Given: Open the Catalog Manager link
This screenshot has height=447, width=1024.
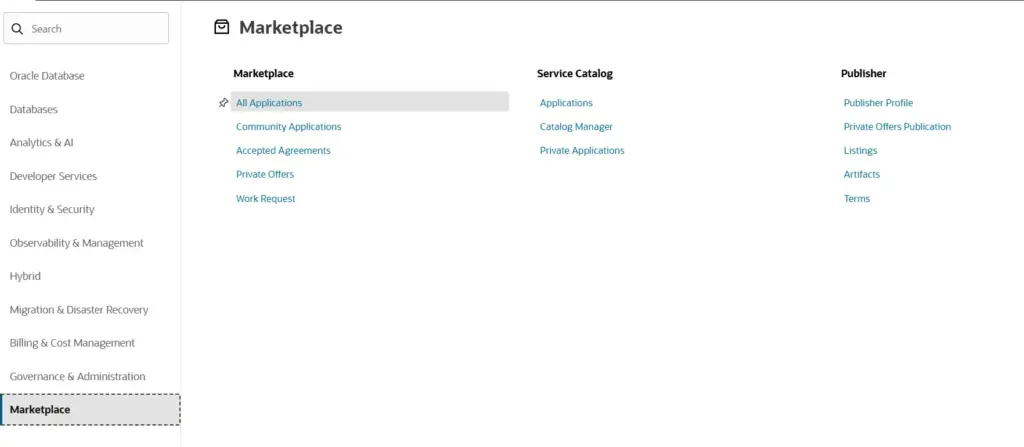Looking at the screenshot, I should click(x=576, y=127).
